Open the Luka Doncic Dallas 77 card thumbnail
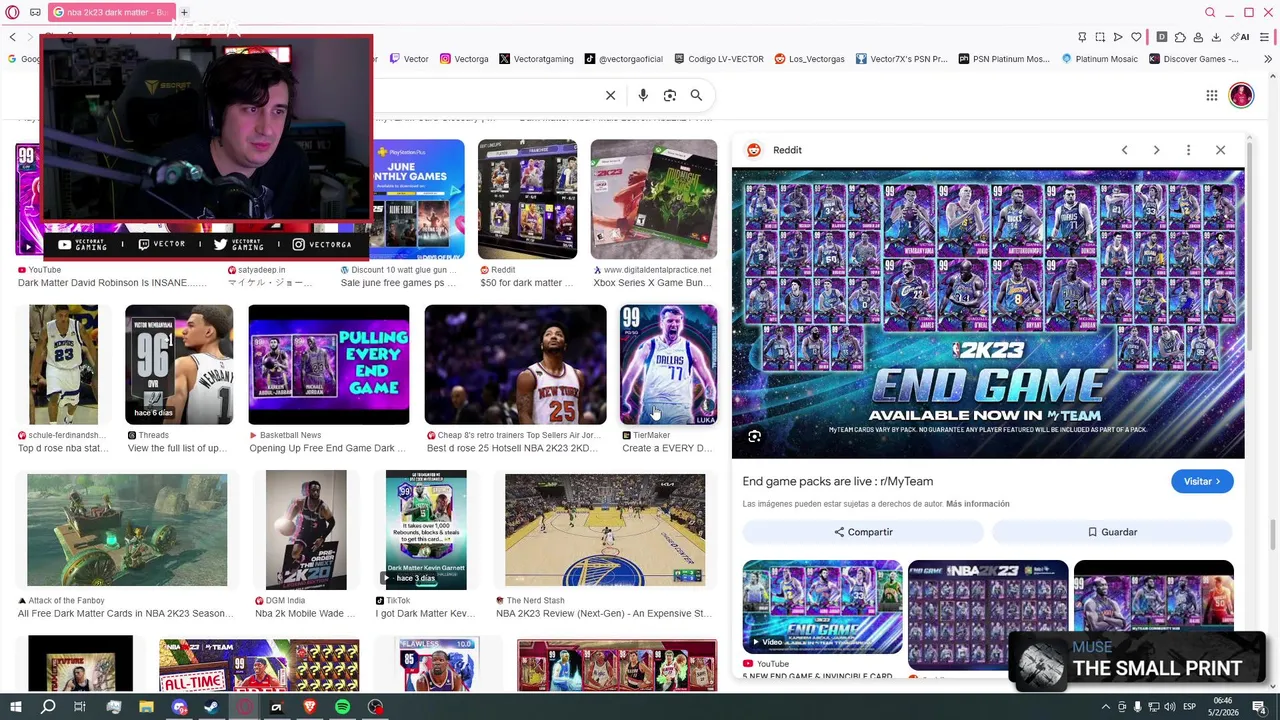The image size is (1280, 720). click(x=668, y=365)
